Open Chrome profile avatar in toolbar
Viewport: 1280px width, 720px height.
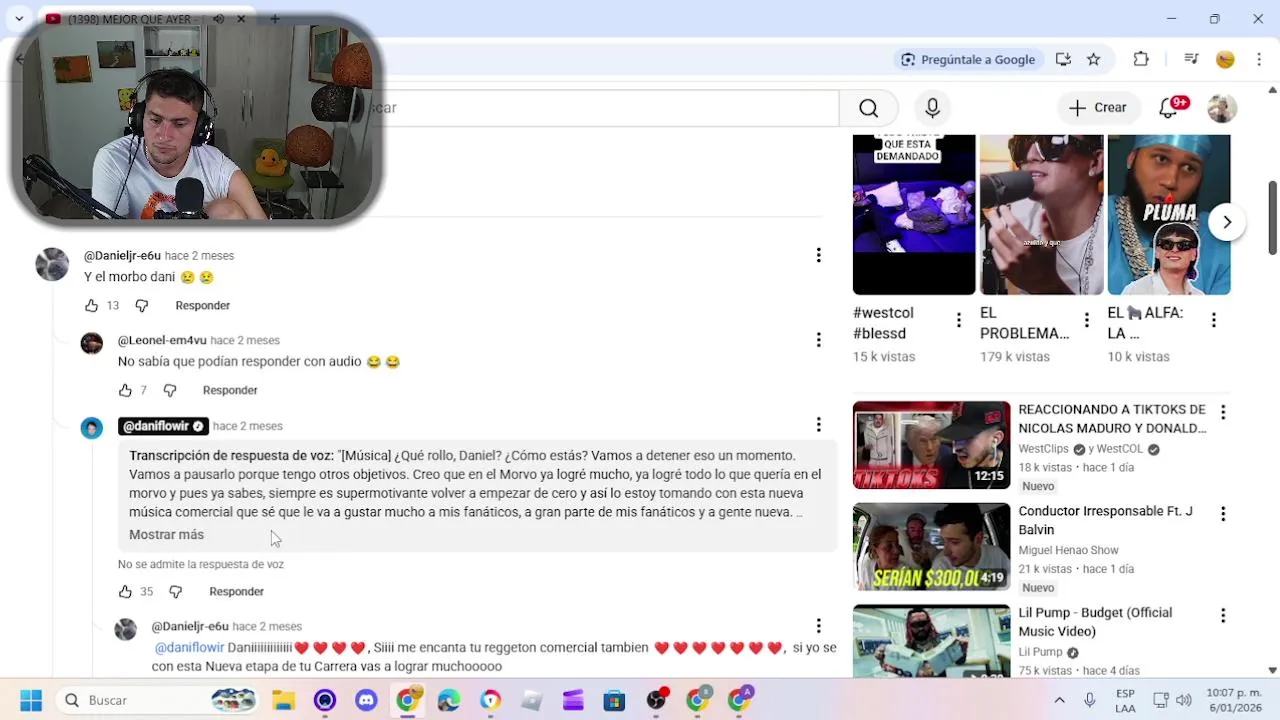(x=1225, y=59)
